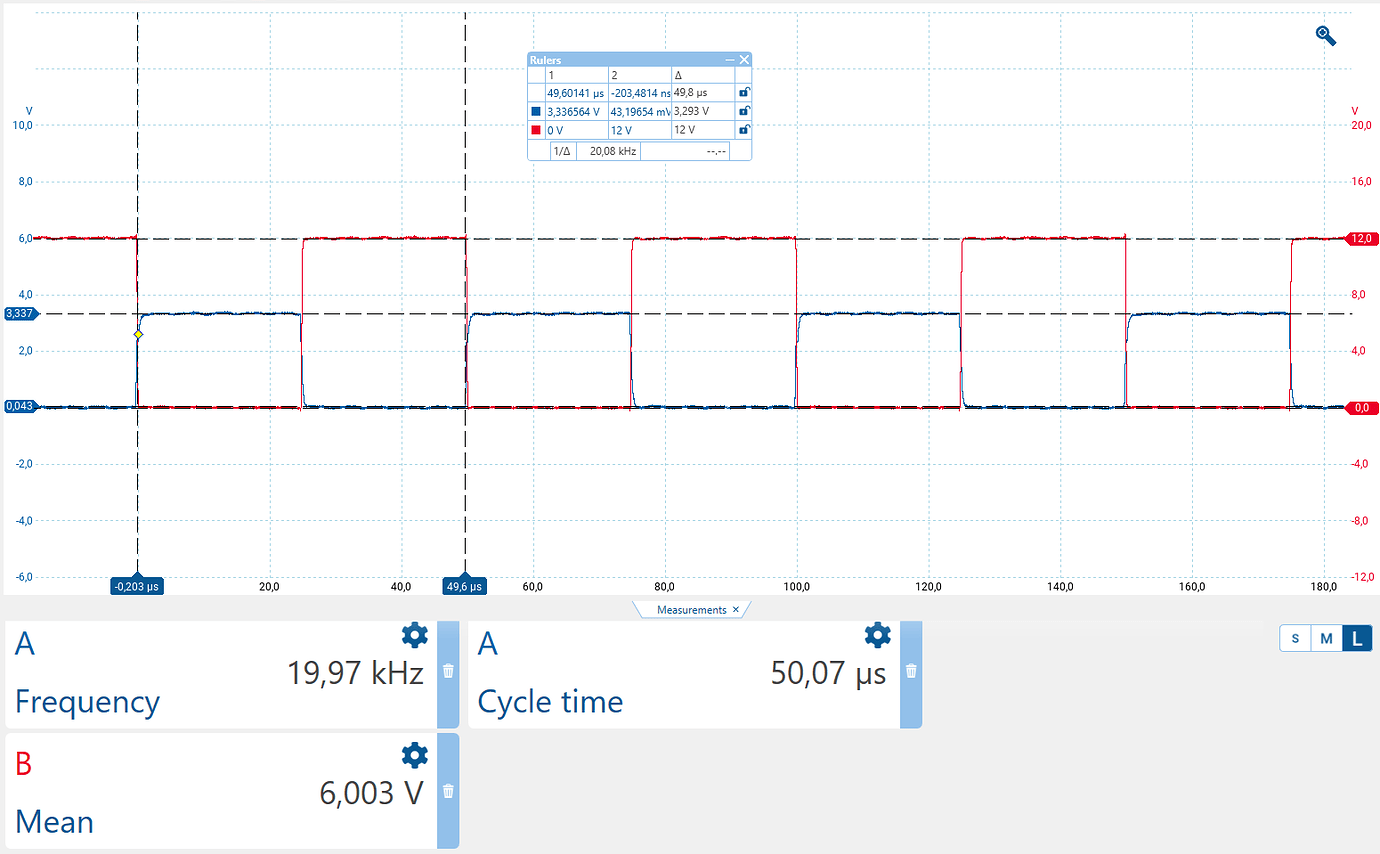
Task: Delete the Cycle time measurement via its trash icon
Action: tap(910, 672)
